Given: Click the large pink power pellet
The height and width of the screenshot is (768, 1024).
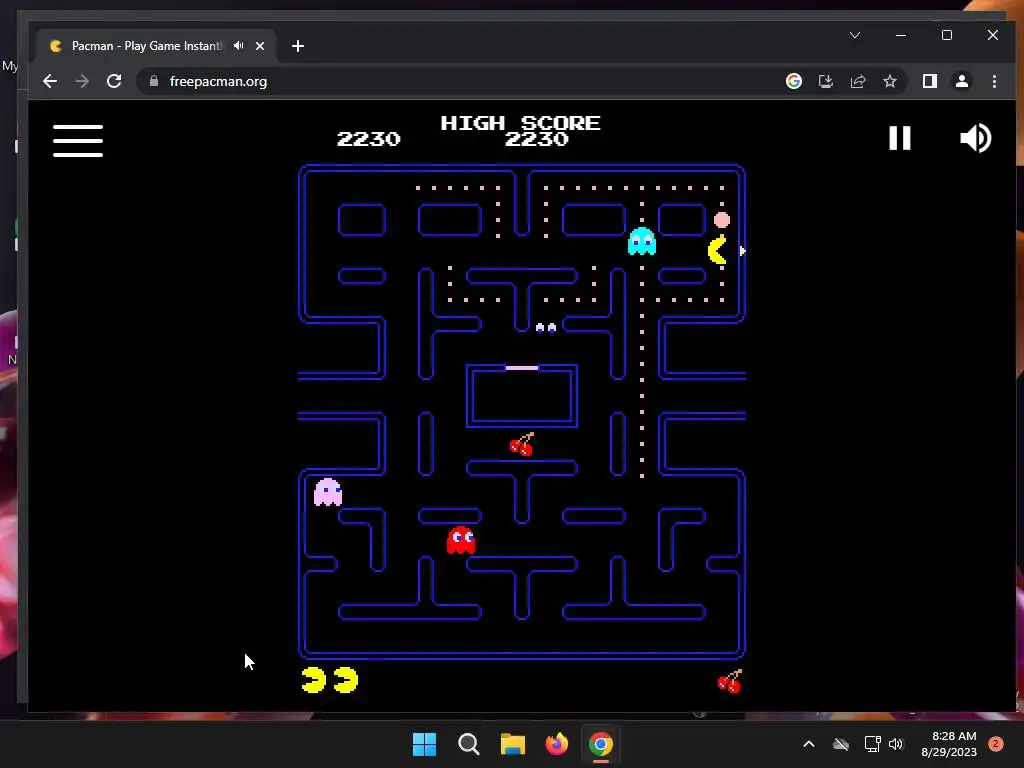Looking at the screenshot, I should coord(722,220).
